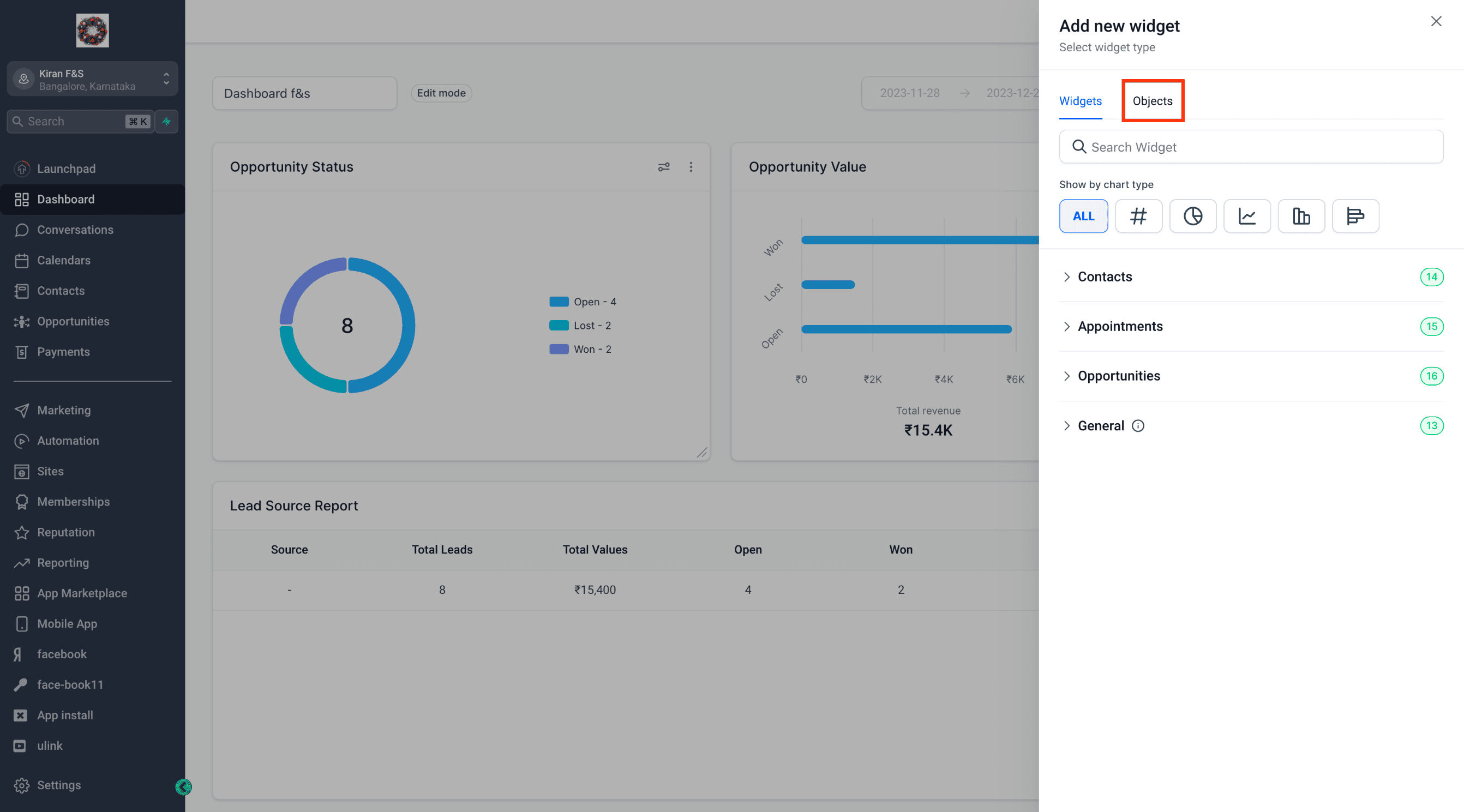Click the Total Values column header

[x=595, y=550]
